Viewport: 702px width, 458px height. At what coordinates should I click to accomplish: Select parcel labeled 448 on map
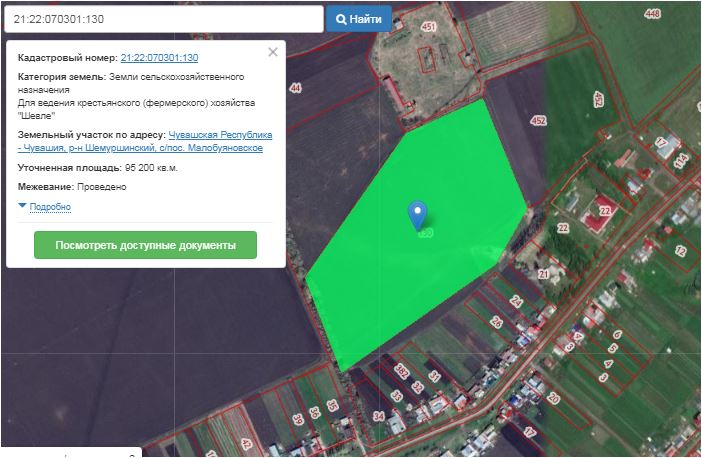pyautogui.click(x=653, y=14)
